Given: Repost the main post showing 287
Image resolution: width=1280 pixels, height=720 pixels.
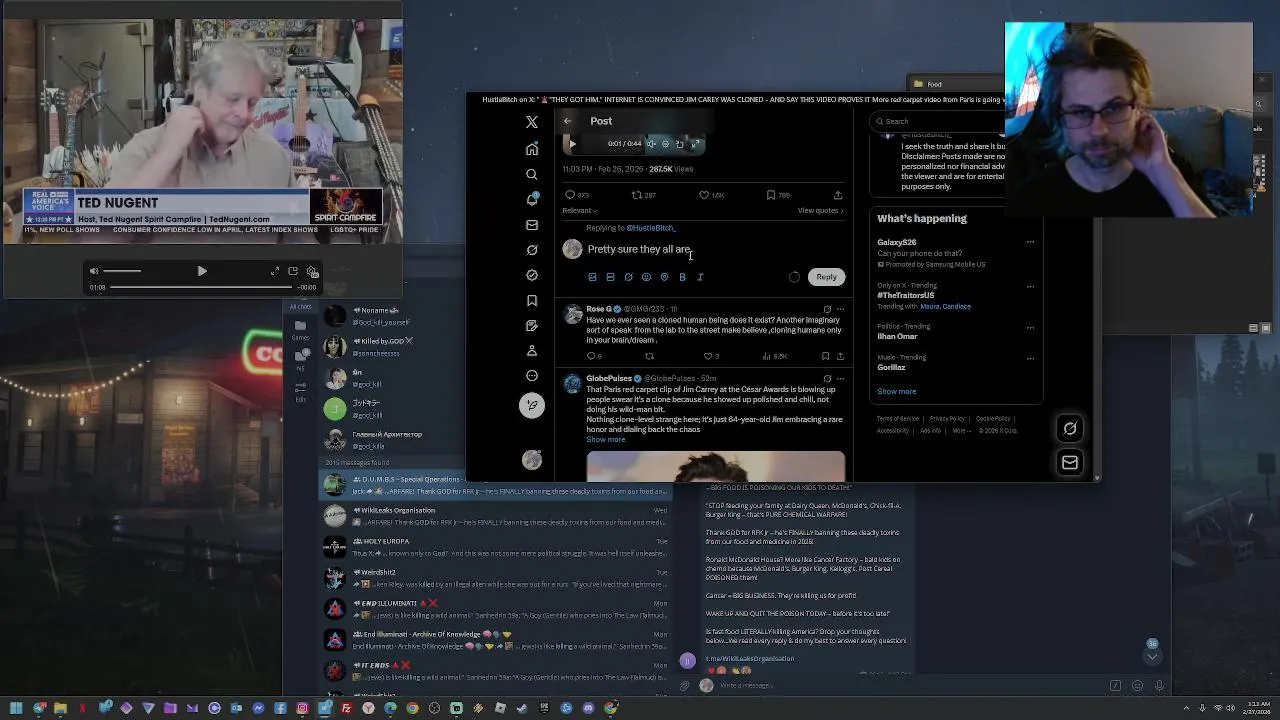Looking at the screenshot, I should 637,195.
